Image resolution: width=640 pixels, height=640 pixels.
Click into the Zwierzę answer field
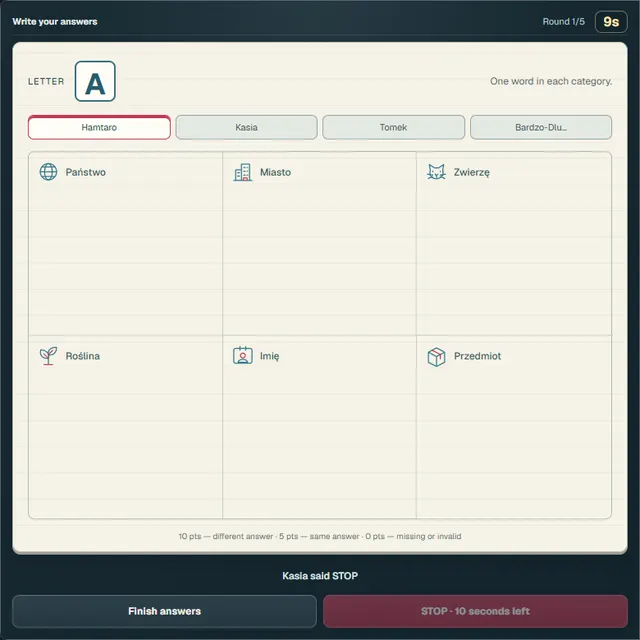514,244
